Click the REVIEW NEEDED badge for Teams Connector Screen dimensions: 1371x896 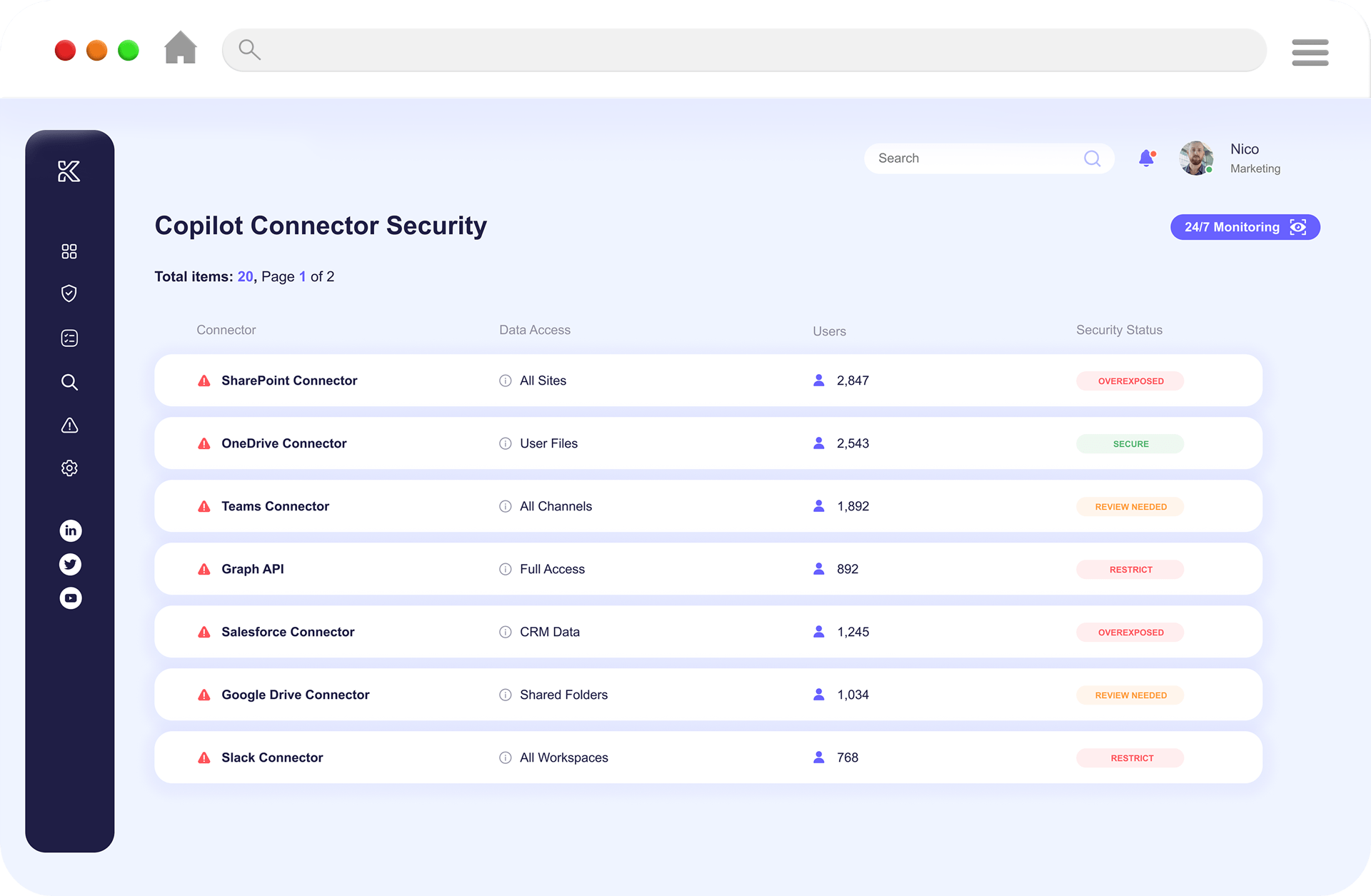(1130, 506)
